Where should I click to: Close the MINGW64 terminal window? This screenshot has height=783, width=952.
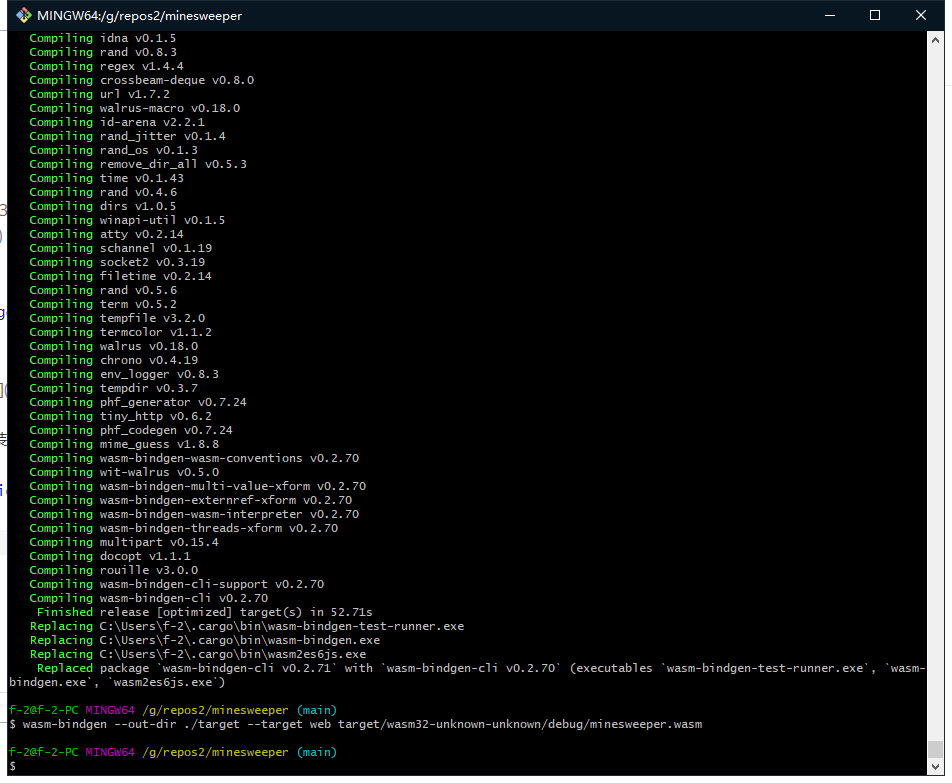click(x=921, y=16)
